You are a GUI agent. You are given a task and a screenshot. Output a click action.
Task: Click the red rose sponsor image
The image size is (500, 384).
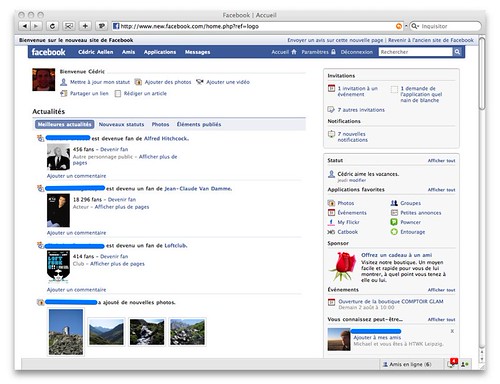pos(342,266)
